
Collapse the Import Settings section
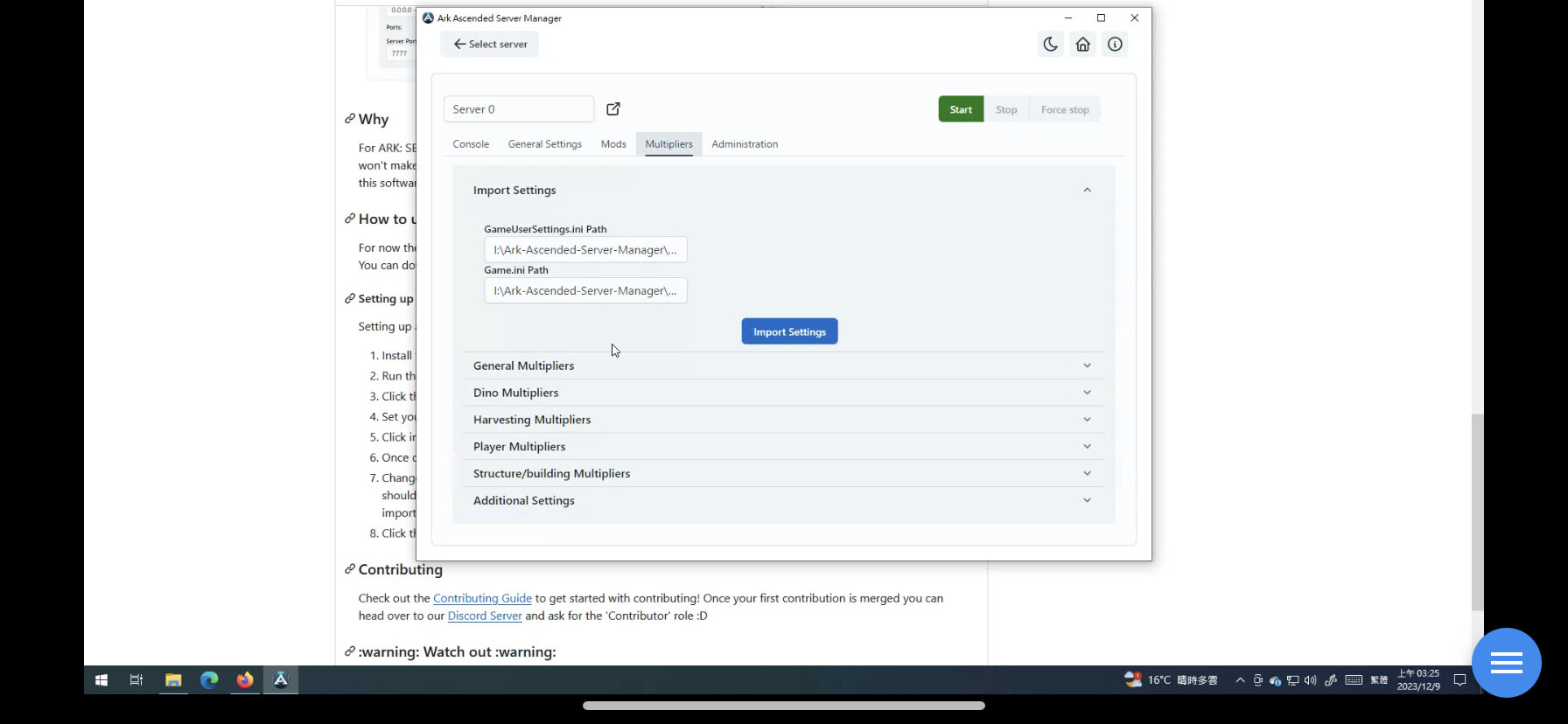point(1087,190)
